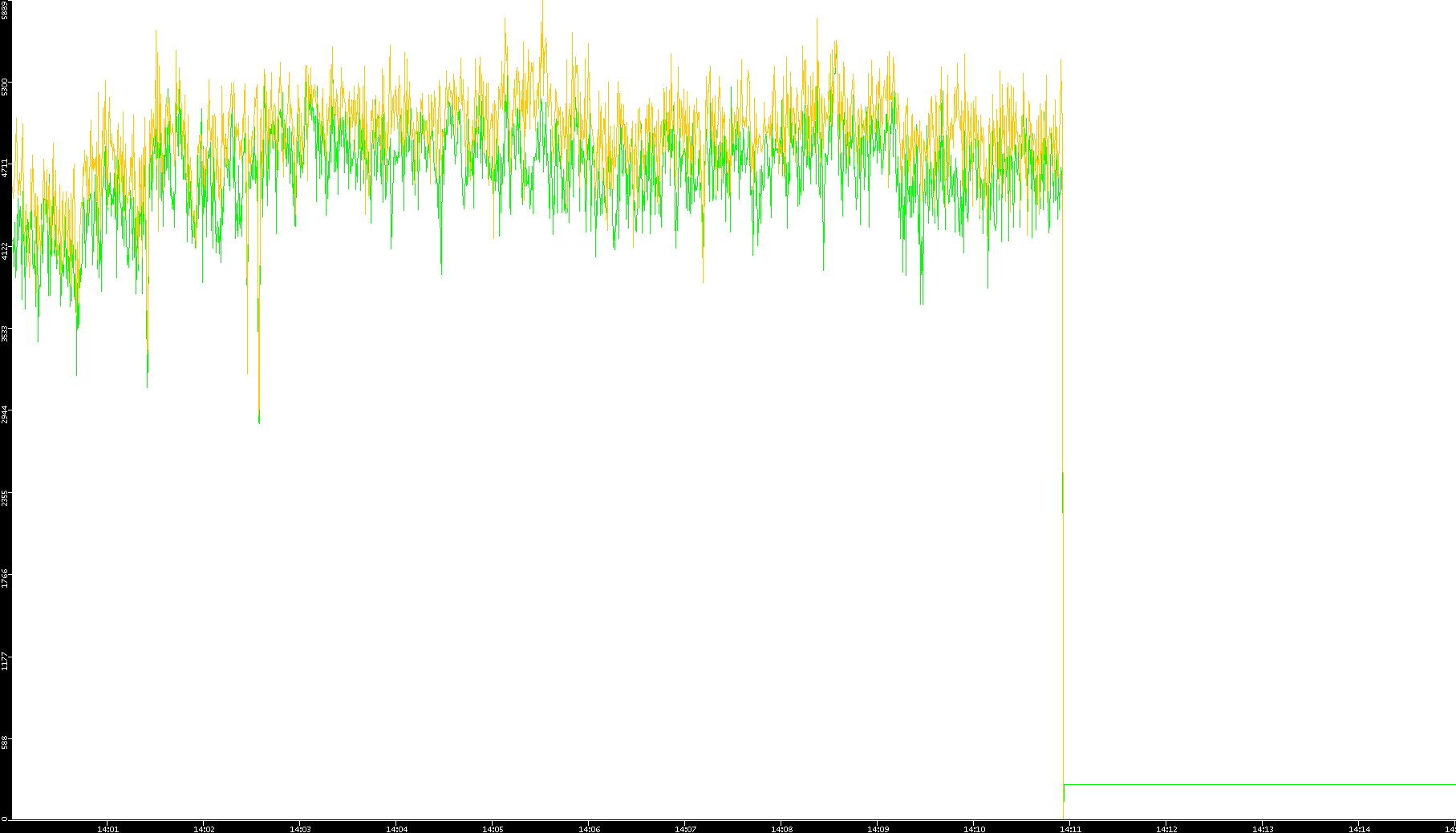Click the flat green line after 14:11
Image resolution: width=1456 pixels, height=833 pixels.
[x=1259, y=784]
